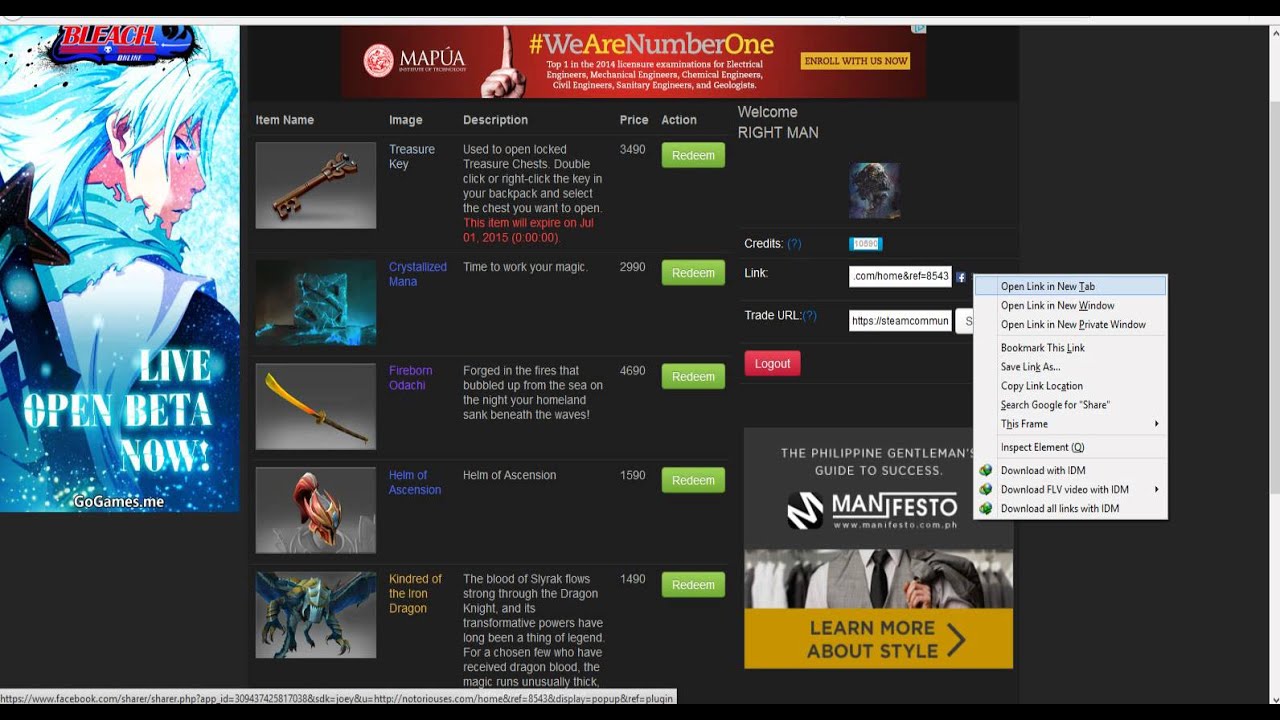Click the GoGames.me text on Bleach ad

click(x=118, y=501)
